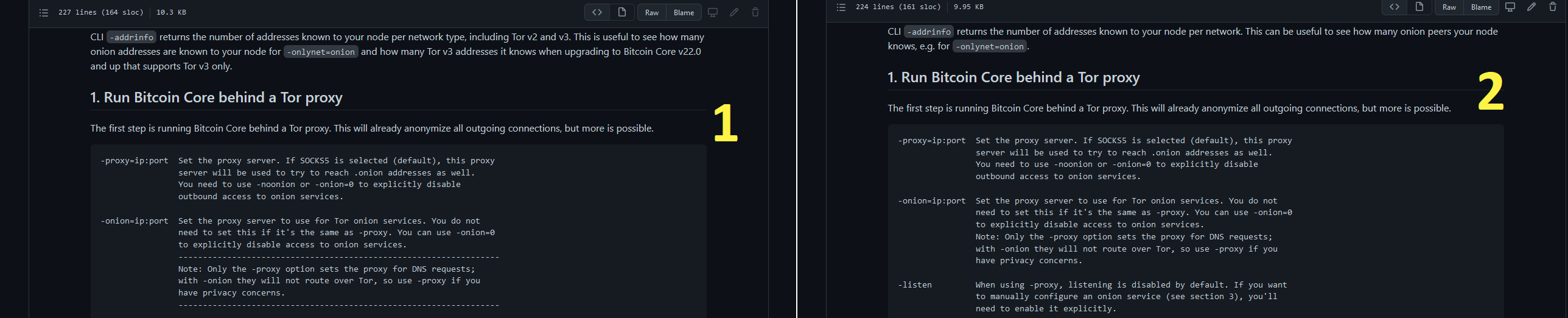Click '-proxy=ip:port' option in panel 2
Image resolution: width=1568 pixels, height=318 pixels.
click(x=932, y=141)
